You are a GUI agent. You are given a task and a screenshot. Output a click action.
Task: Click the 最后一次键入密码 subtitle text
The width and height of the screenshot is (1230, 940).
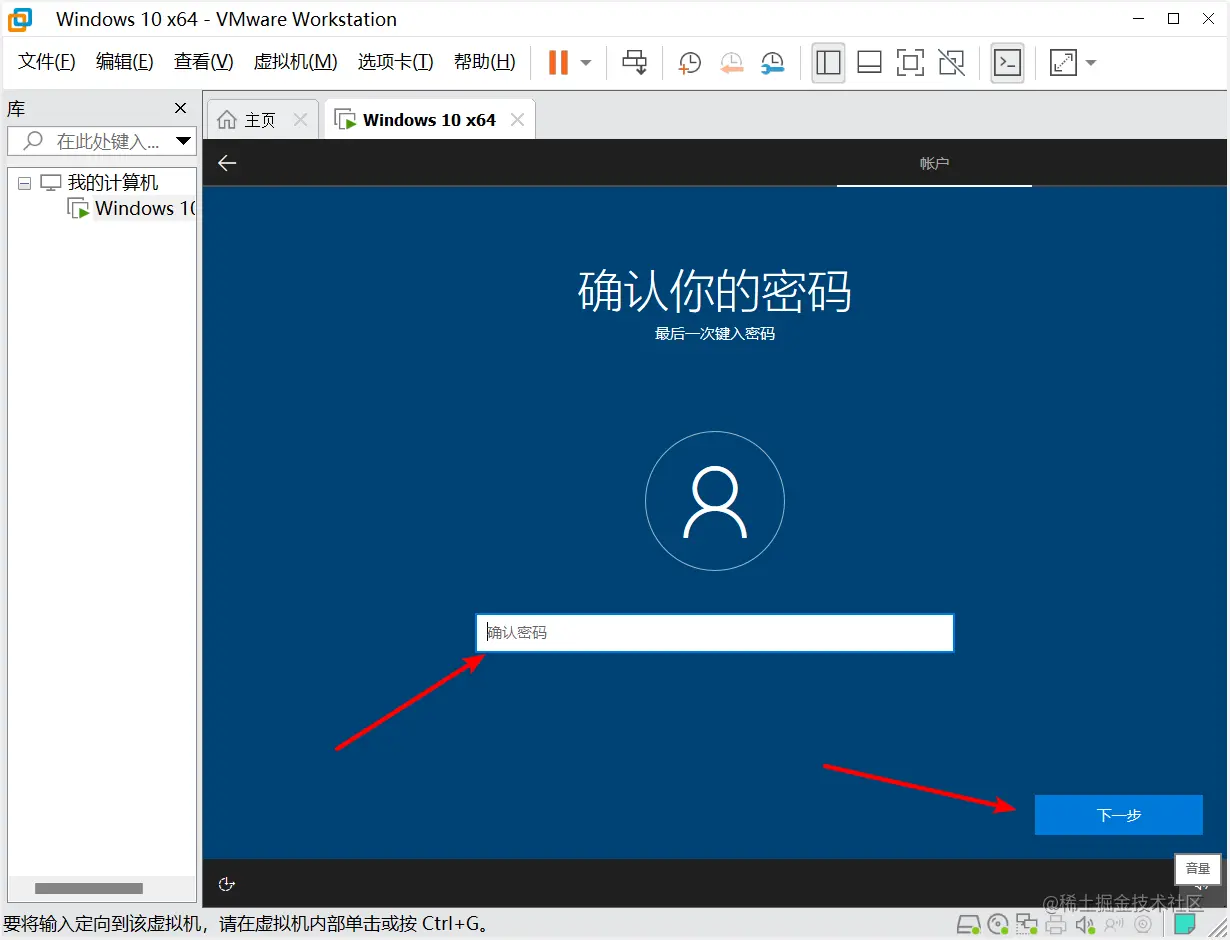(x=715, y=334)
